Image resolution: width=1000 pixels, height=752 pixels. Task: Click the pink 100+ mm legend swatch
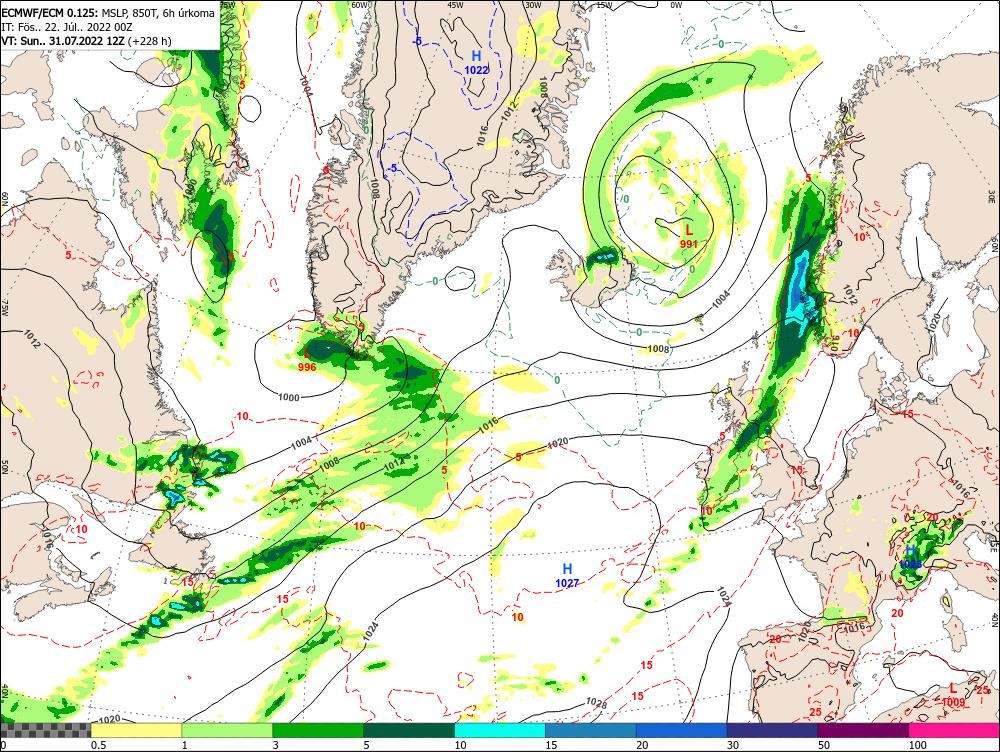[954, 730]
